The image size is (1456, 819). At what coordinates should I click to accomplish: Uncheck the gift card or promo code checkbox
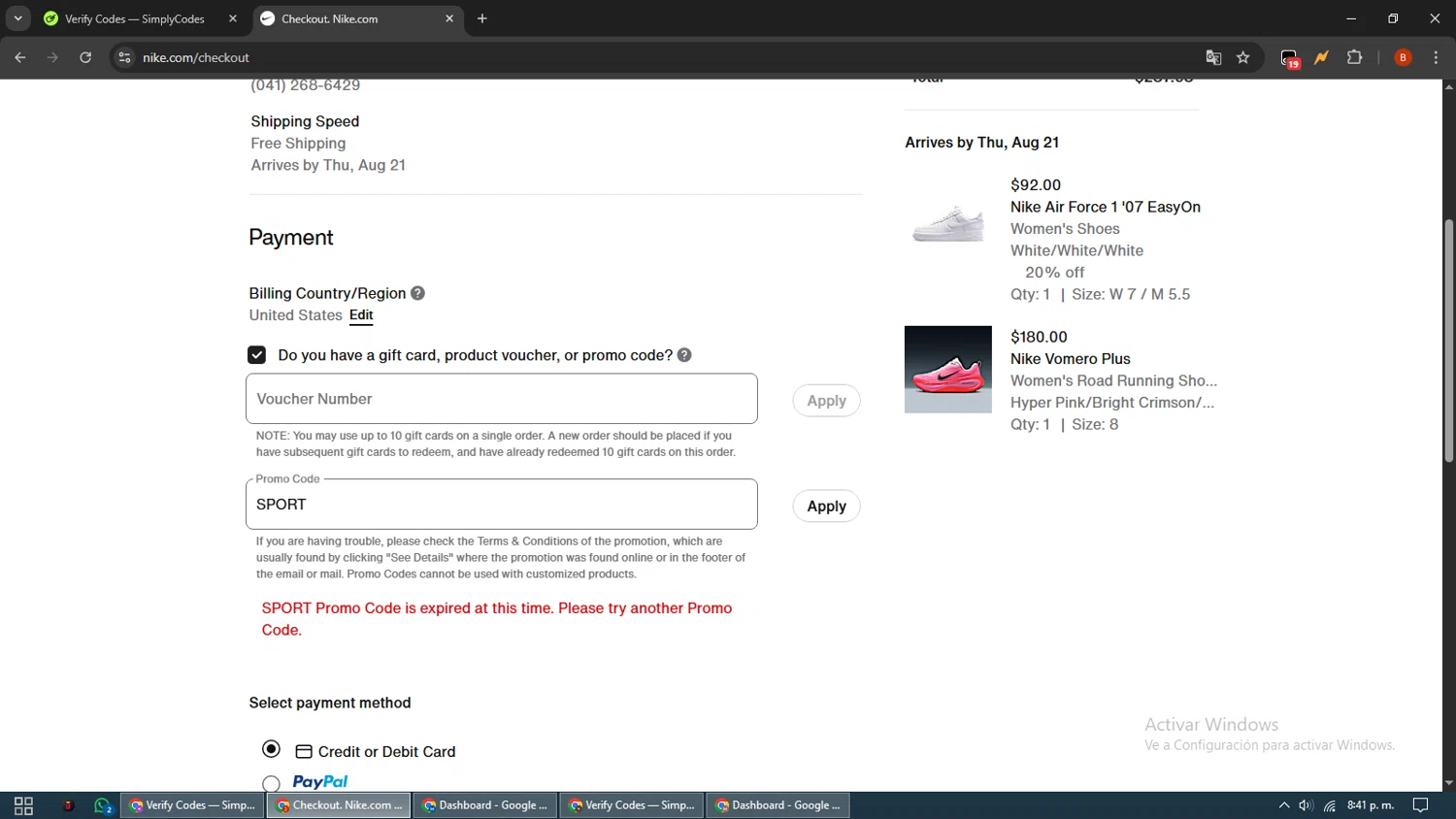pos(257,355)
